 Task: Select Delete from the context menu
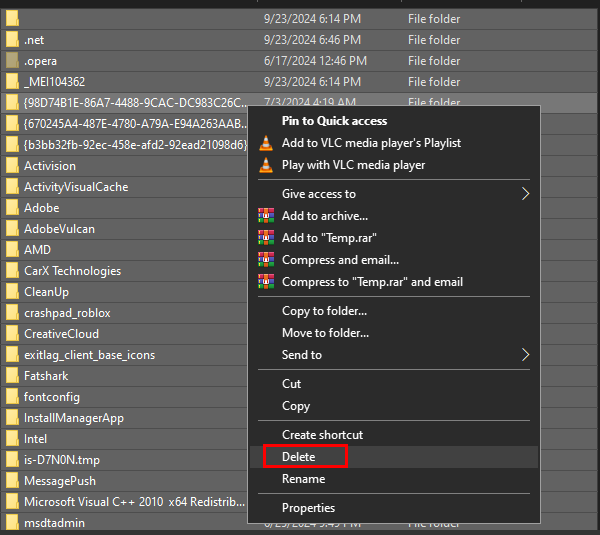(299, 457)
